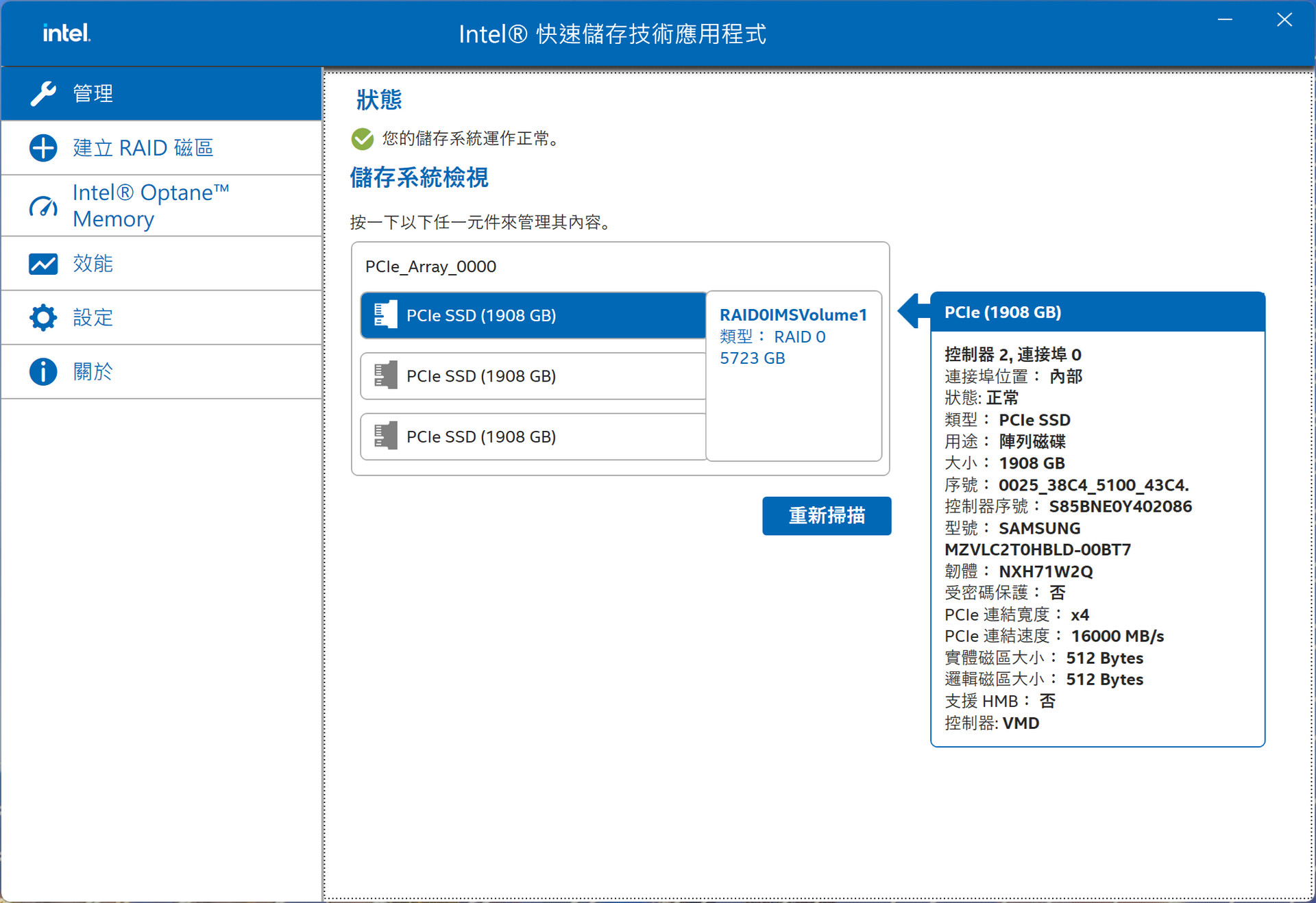Select the second PCIe SSD (1908 GB) row
The height and width of the screenshot is (903, 1316).
pos(533,376)
